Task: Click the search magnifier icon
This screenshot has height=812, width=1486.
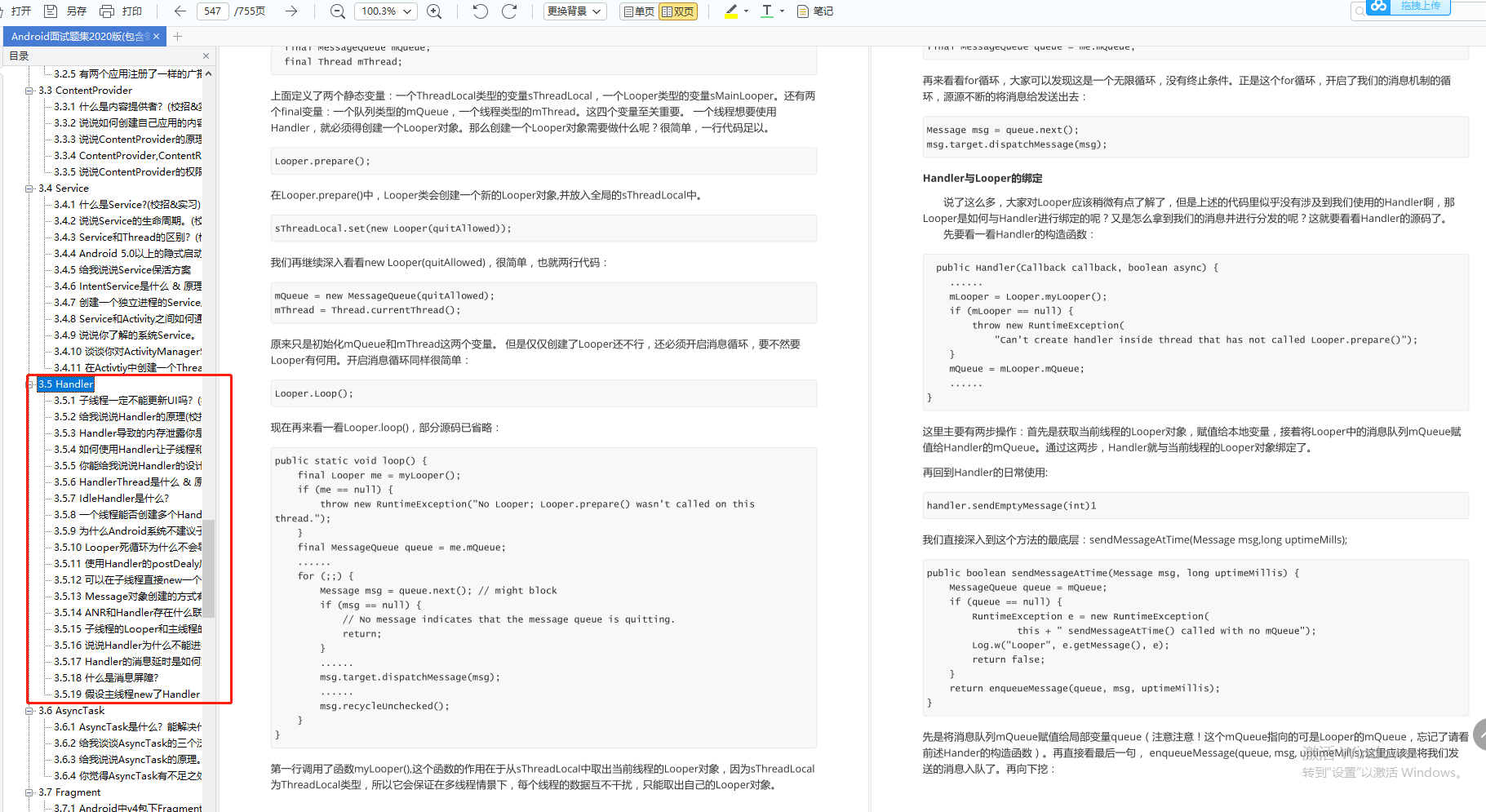Action: (1359, 11)
